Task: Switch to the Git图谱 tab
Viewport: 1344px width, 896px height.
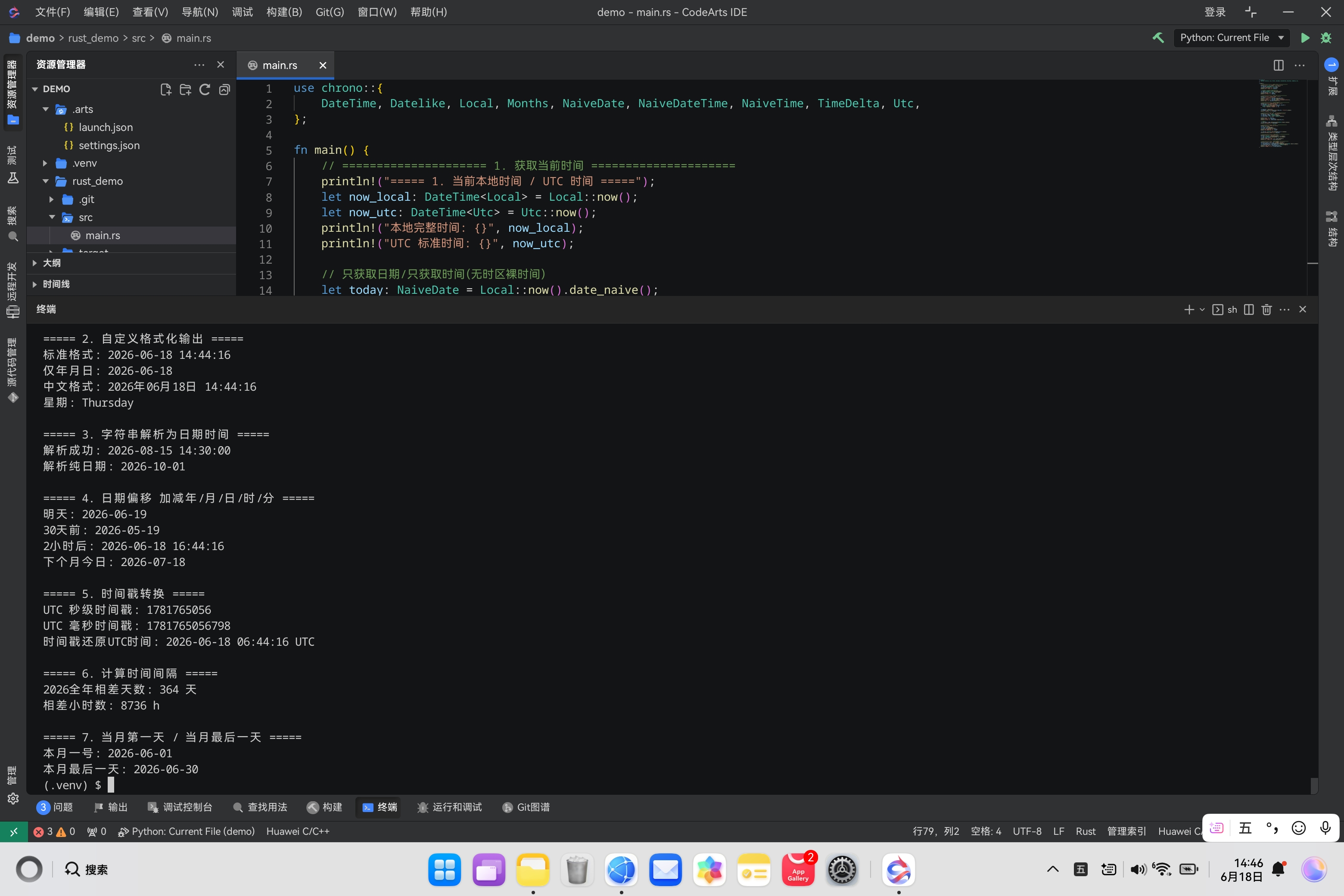Action: [526, 807]
